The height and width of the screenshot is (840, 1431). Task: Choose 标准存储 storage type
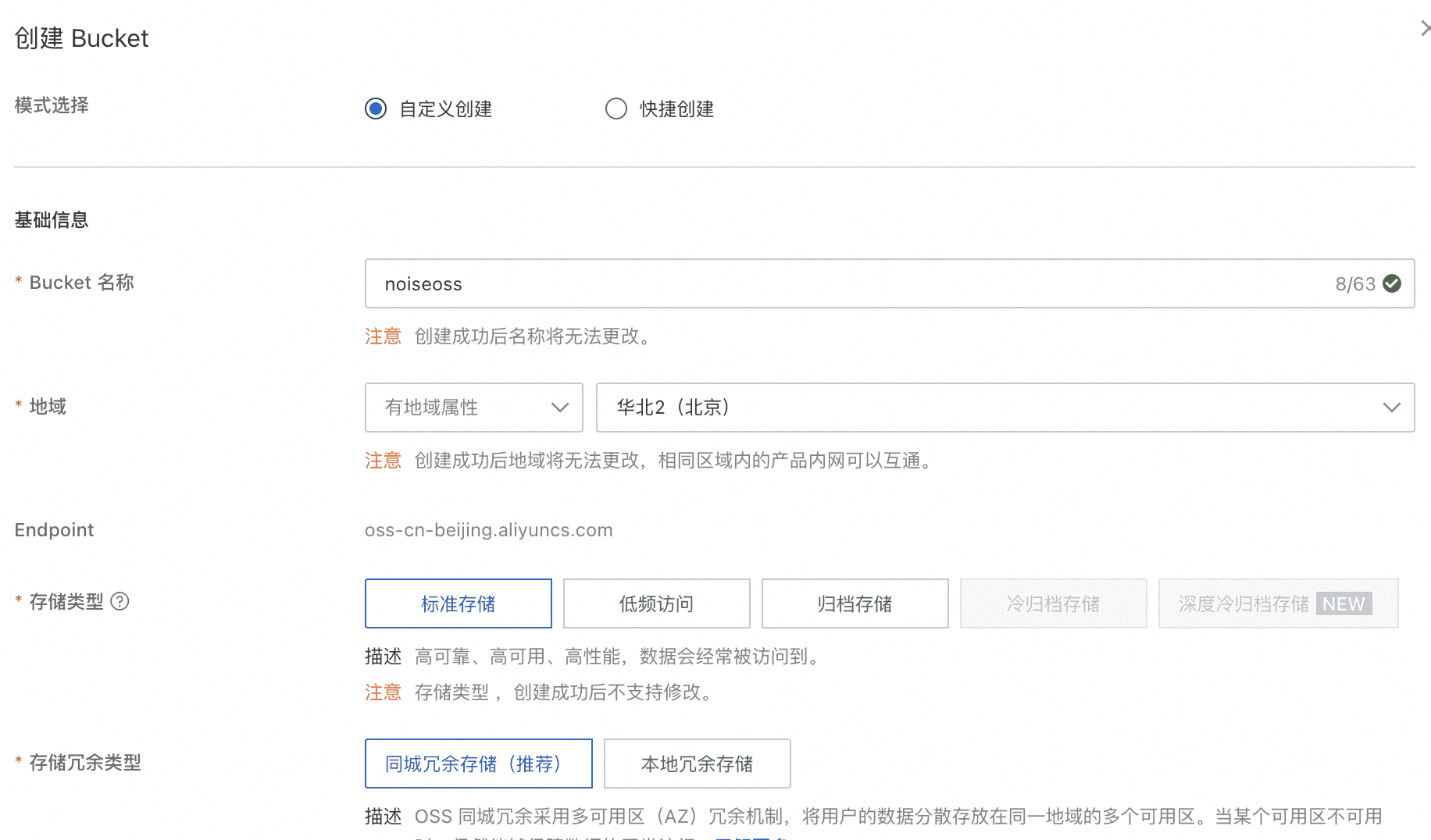point(459,603)
